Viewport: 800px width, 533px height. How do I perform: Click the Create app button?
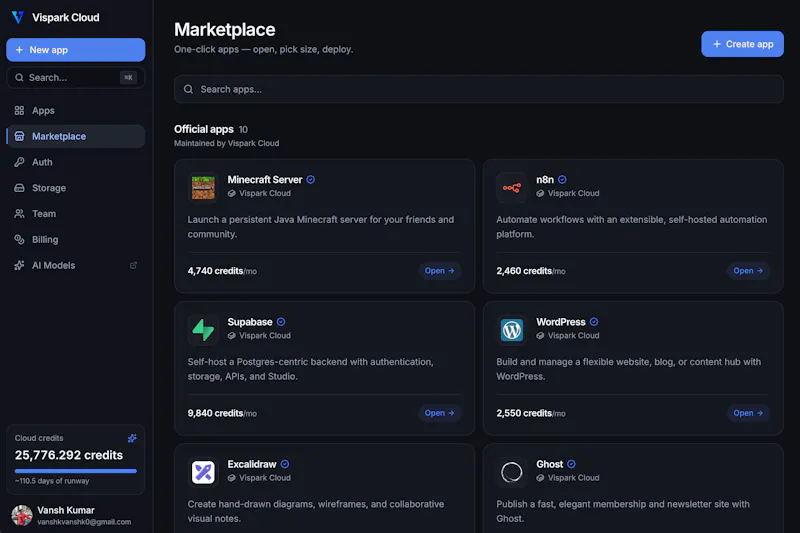(742, 44)
